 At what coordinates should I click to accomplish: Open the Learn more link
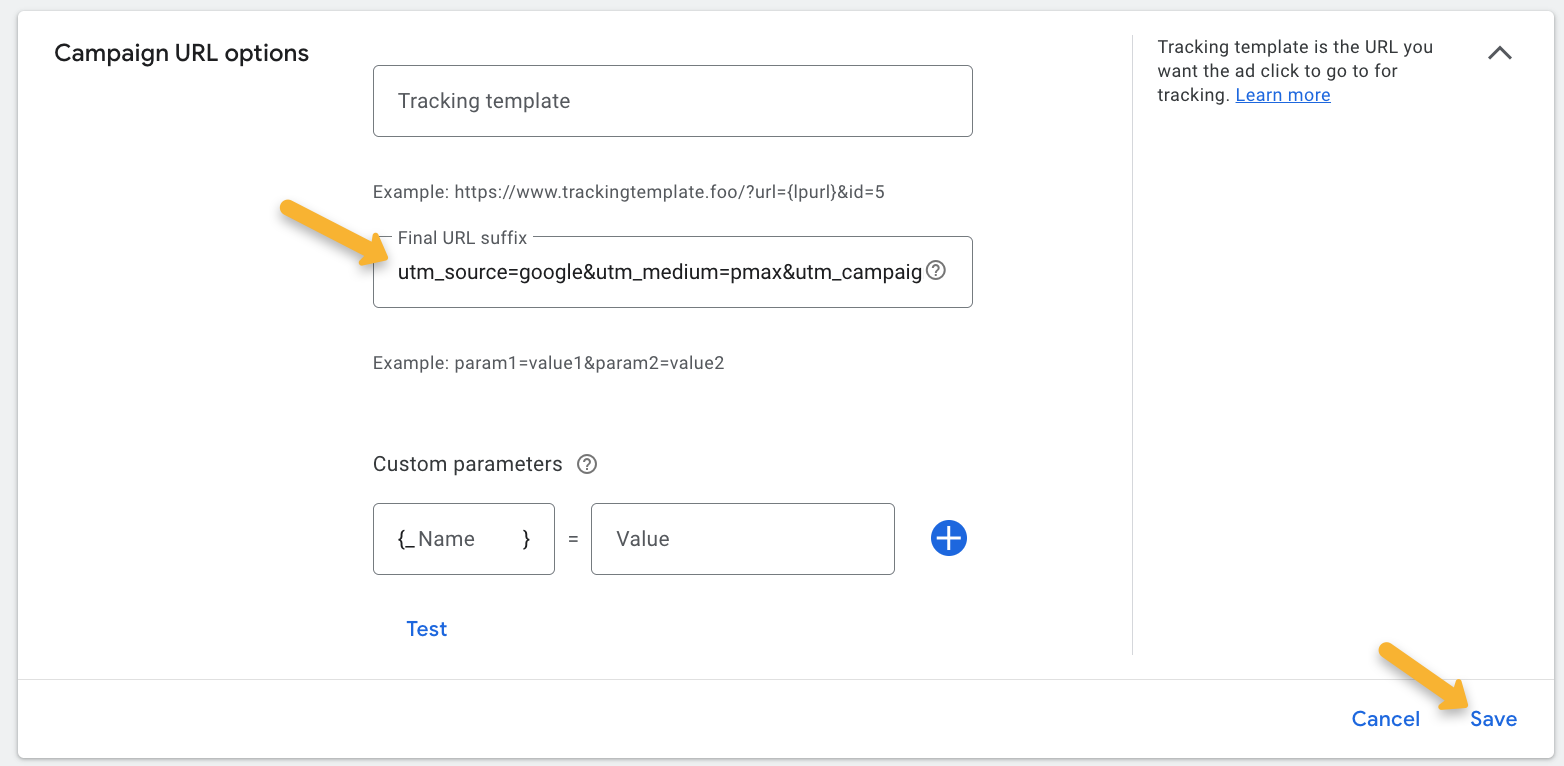(x=1282, y=95)
